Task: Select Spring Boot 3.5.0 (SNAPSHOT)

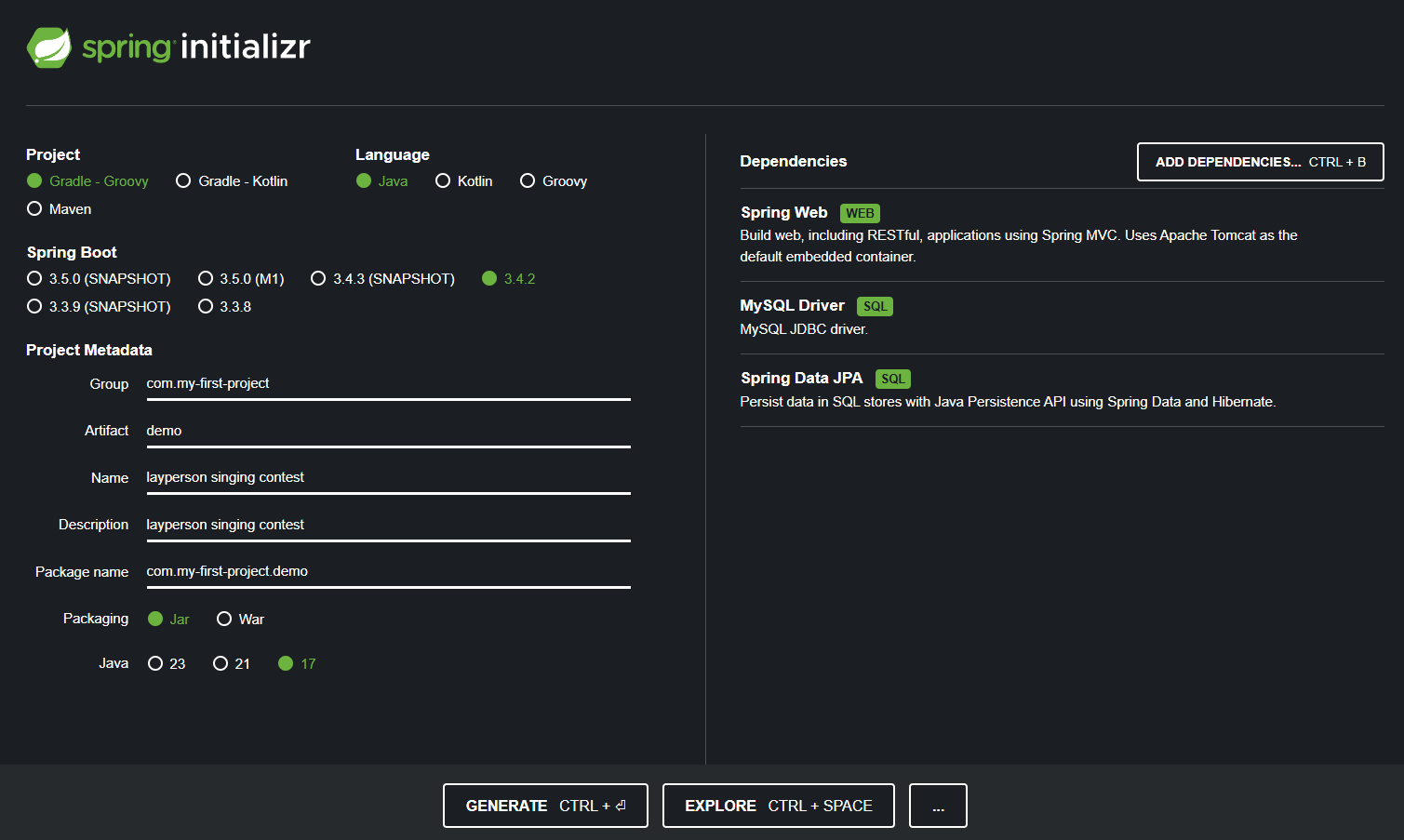Action: point(99,279)
